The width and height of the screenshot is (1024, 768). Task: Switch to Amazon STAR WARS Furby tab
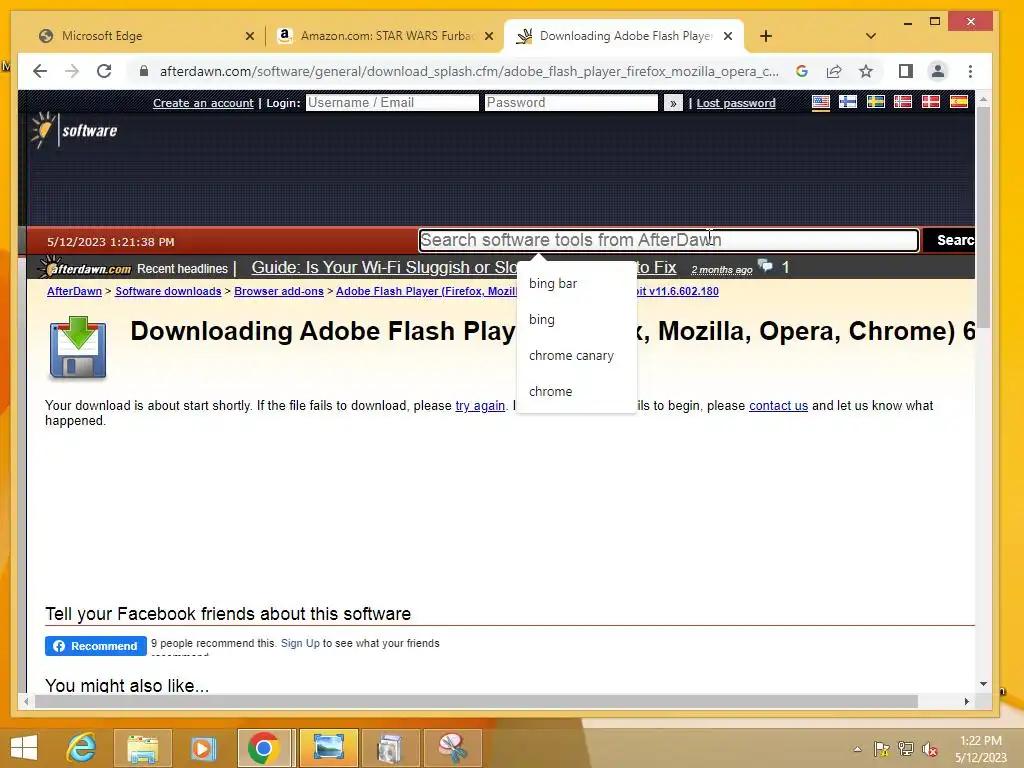385,36
